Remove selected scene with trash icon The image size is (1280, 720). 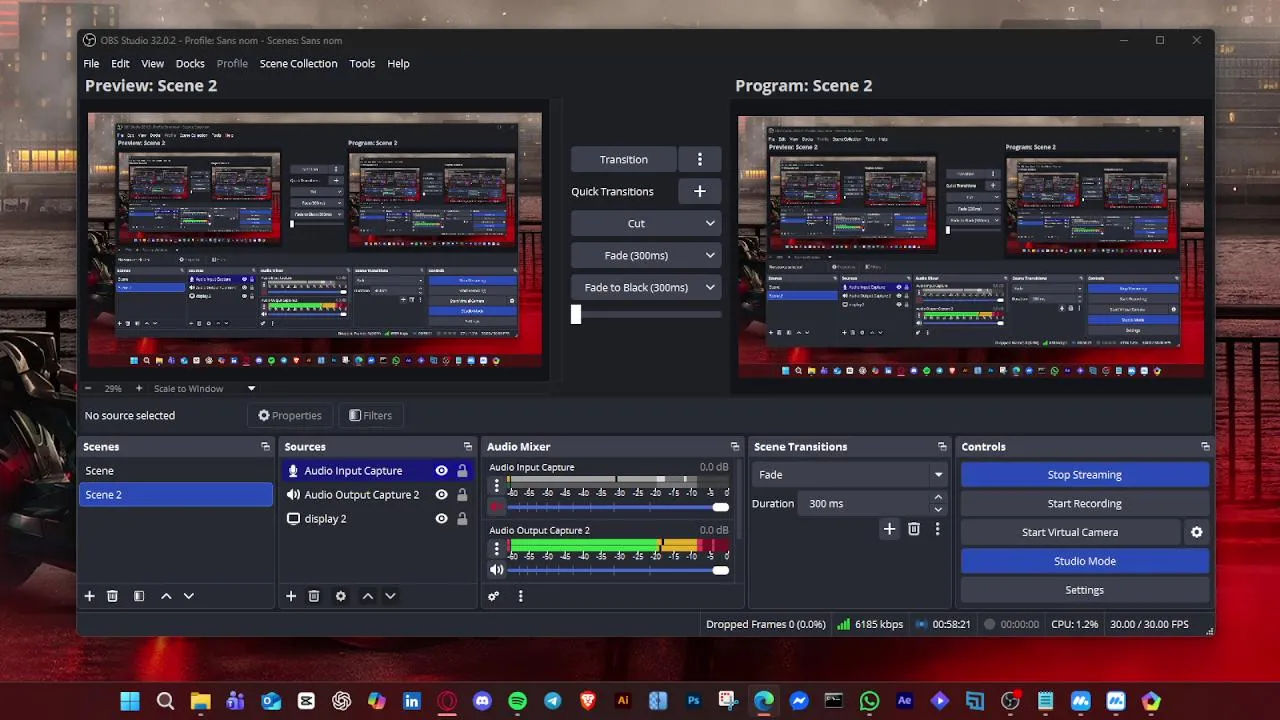[x=112, y=596]
